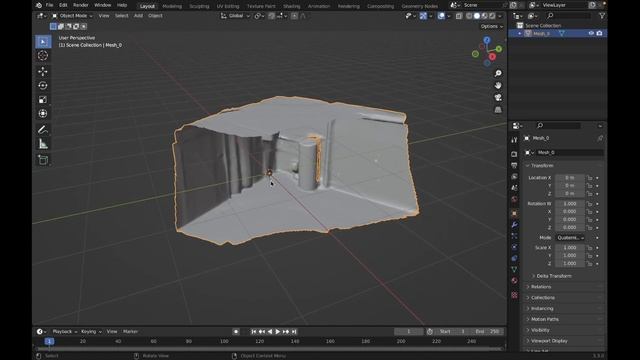This screenshot has width=640, height=360.
Task: Expand the Relations panel
Action: click(540, 287)
